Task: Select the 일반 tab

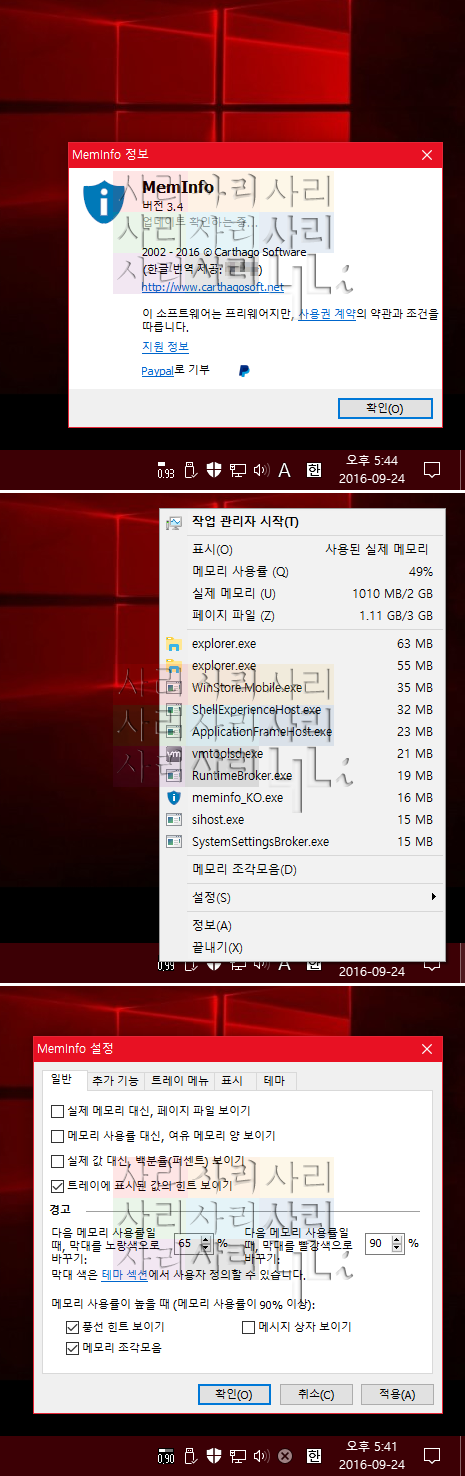Action: click(x=62, y=1080)
